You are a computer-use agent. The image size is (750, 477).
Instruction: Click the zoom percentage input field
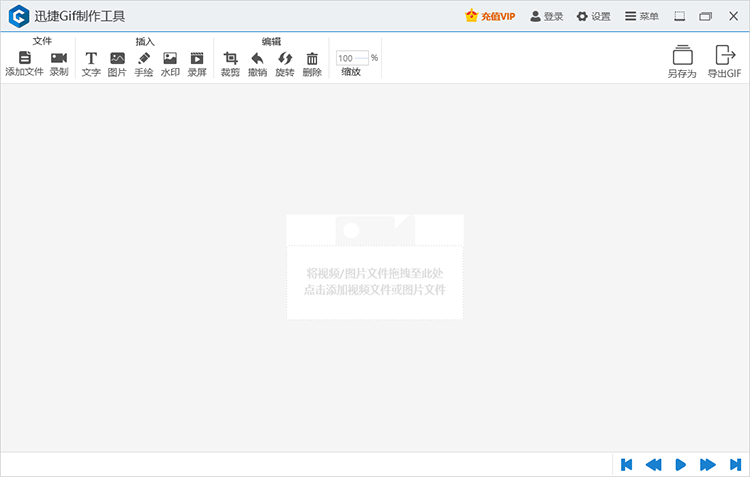[352, 58]
